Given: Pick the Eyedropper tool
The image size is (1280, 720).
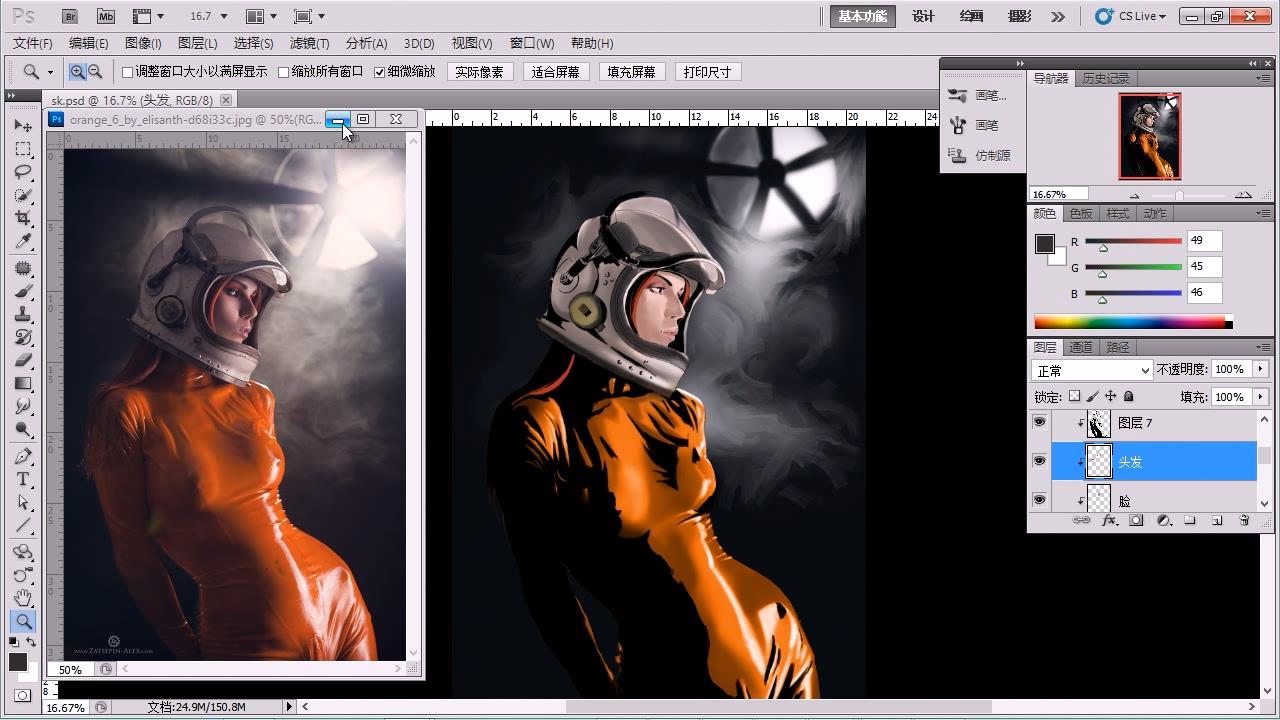Looking at the screenshot, I should (x=23, y=242).
